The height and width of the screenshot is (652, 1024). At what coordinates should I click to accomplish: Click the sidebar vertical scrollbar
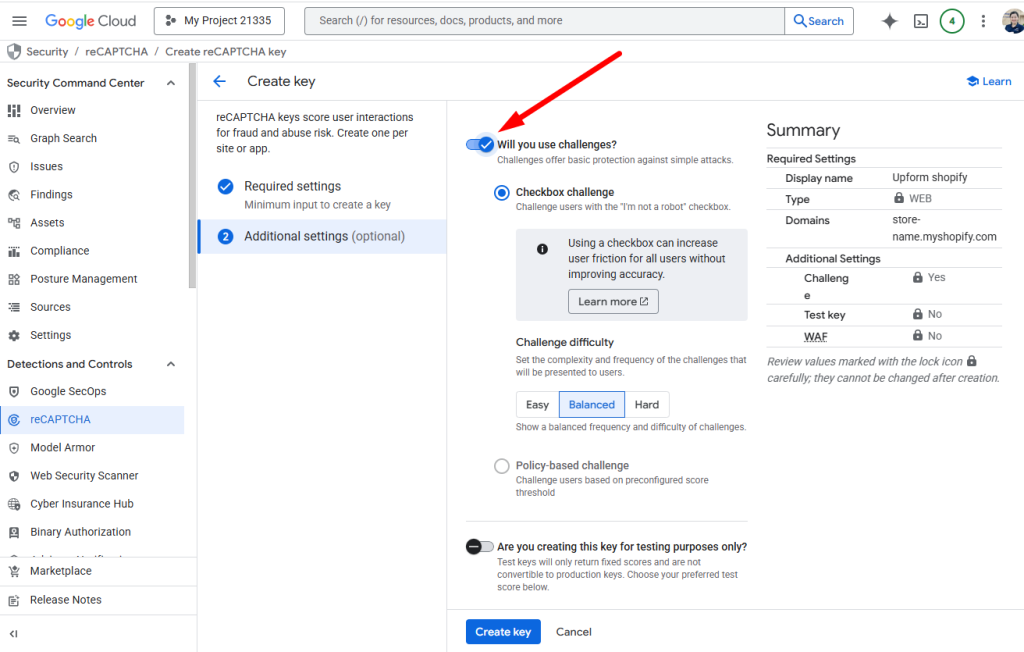192,176
